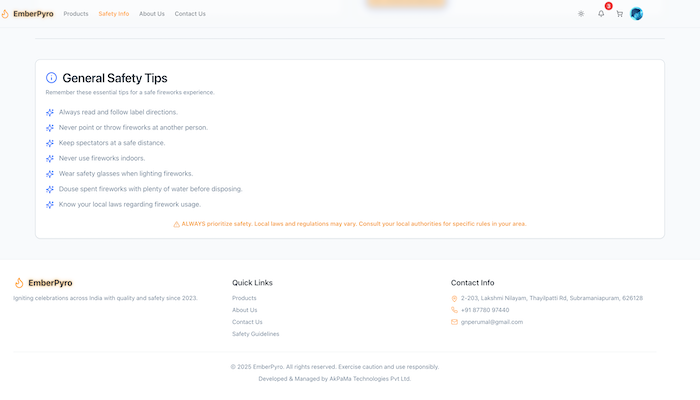Open notifications bell icon
The image size is (700, 400).
[x=601, y=14]
